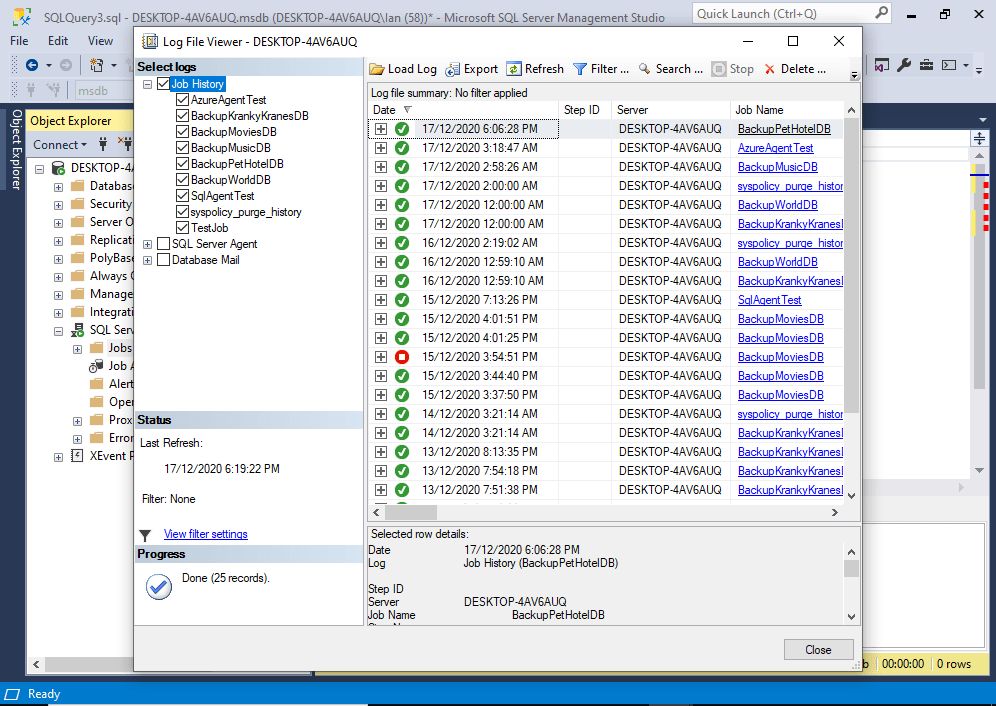996x706 pixels.
Task: Click the Delete toolbar button
Action: [795, 69]
